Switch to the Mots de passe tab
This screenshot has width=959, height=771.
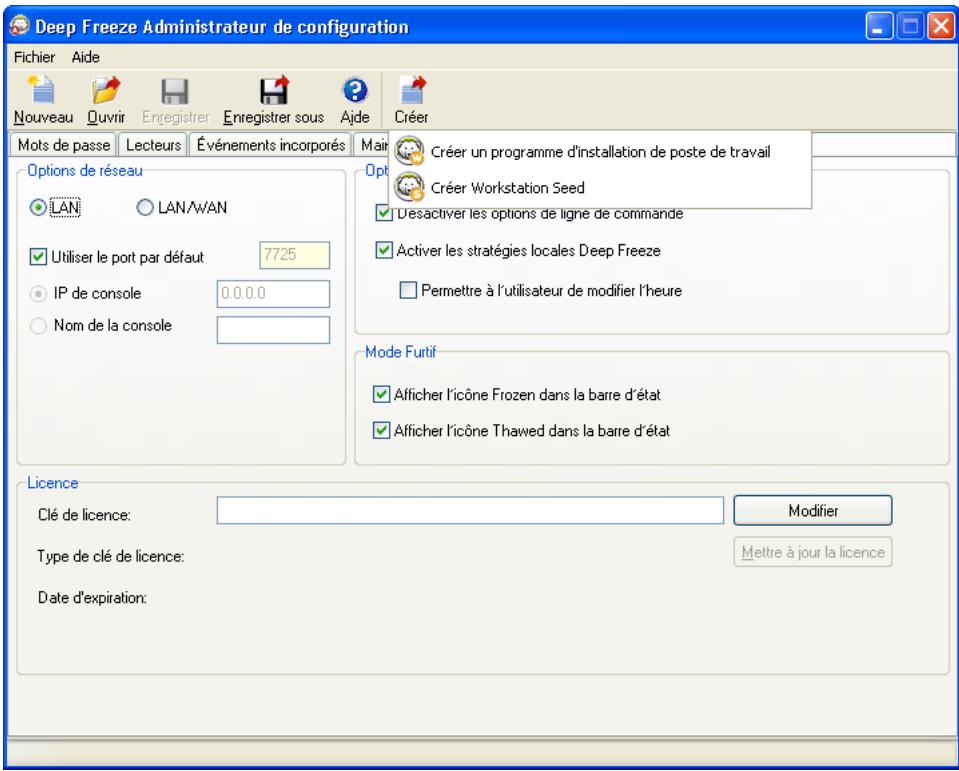(x=64, y=145)
